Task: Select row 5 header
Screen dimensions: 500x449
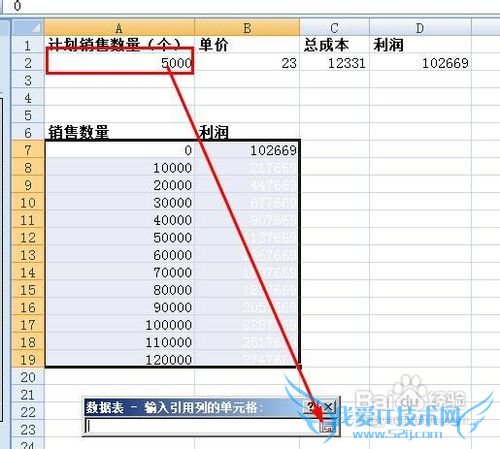Action: pos(28,115)
